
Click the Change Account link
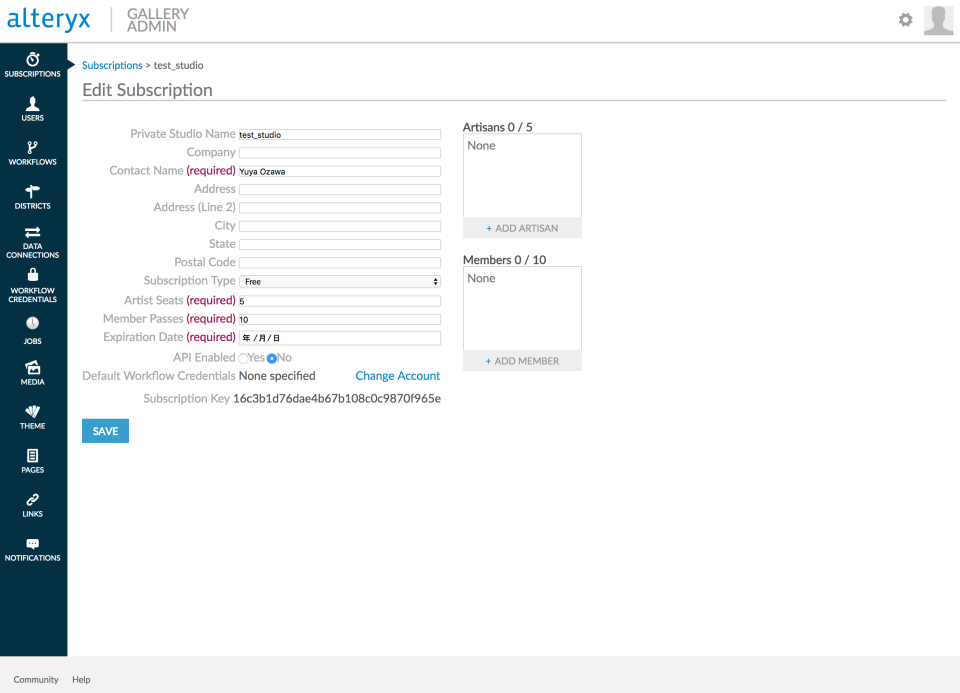[x=397, y=375]
